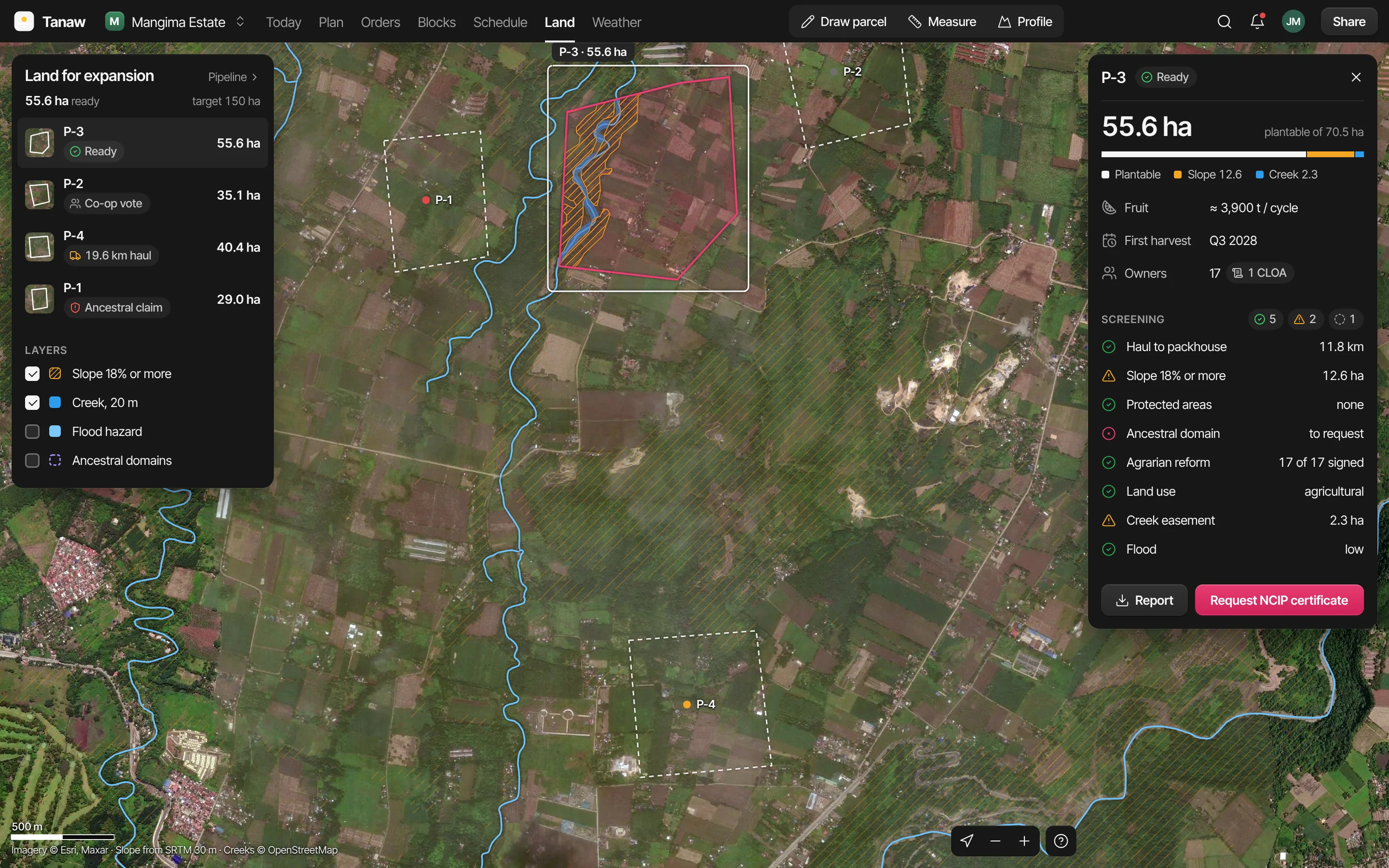Open the search icon in top bar
This screenshot has width=1389, height=868.
(x=1224, y=22)
